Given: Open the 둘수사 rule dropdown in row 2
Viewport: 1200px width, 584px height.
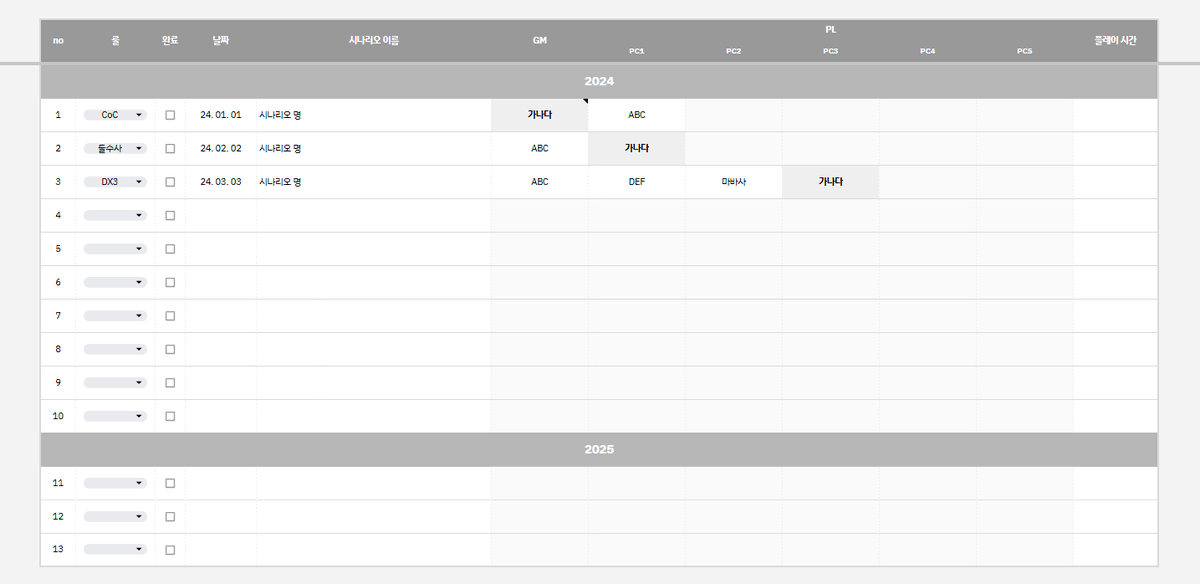Looking at the screenshot, I should 115,148.
